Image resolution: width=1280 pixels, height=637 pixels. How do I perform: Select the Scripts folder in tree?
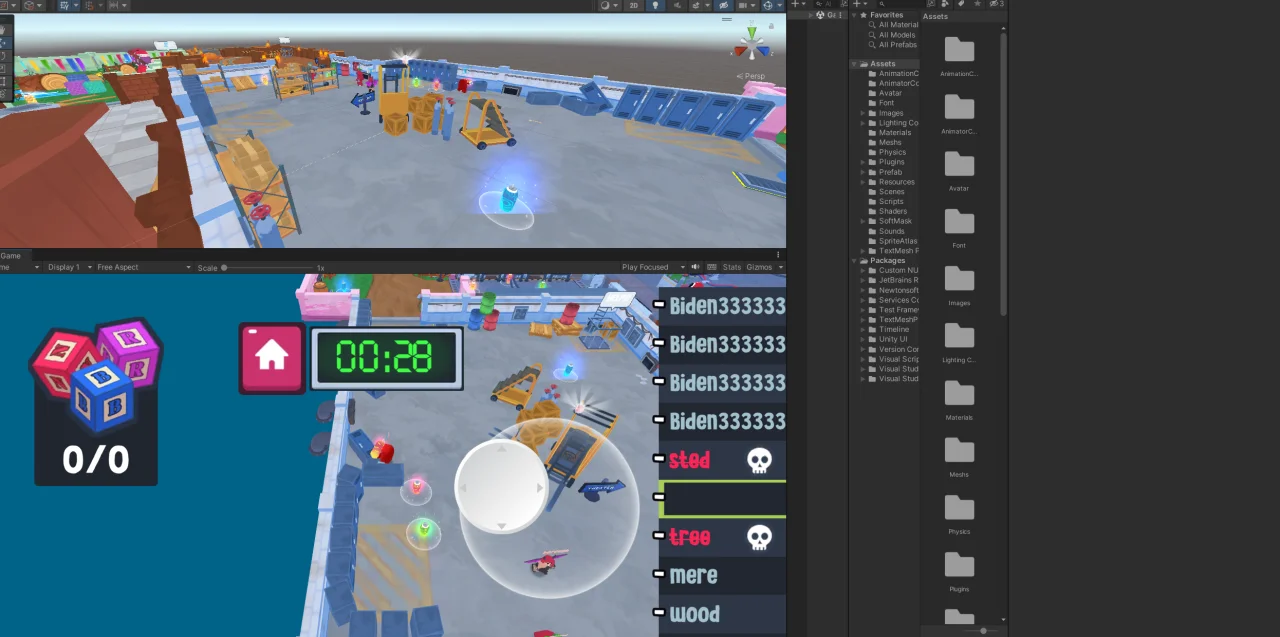coord(891,202)
